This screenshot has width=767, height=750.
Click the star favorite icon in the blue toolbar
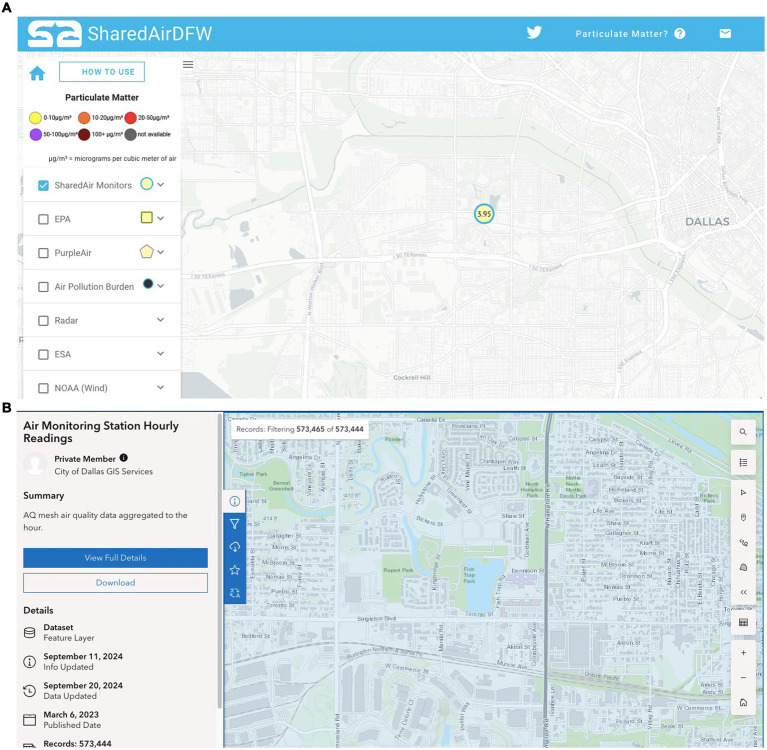coord(235,570)
